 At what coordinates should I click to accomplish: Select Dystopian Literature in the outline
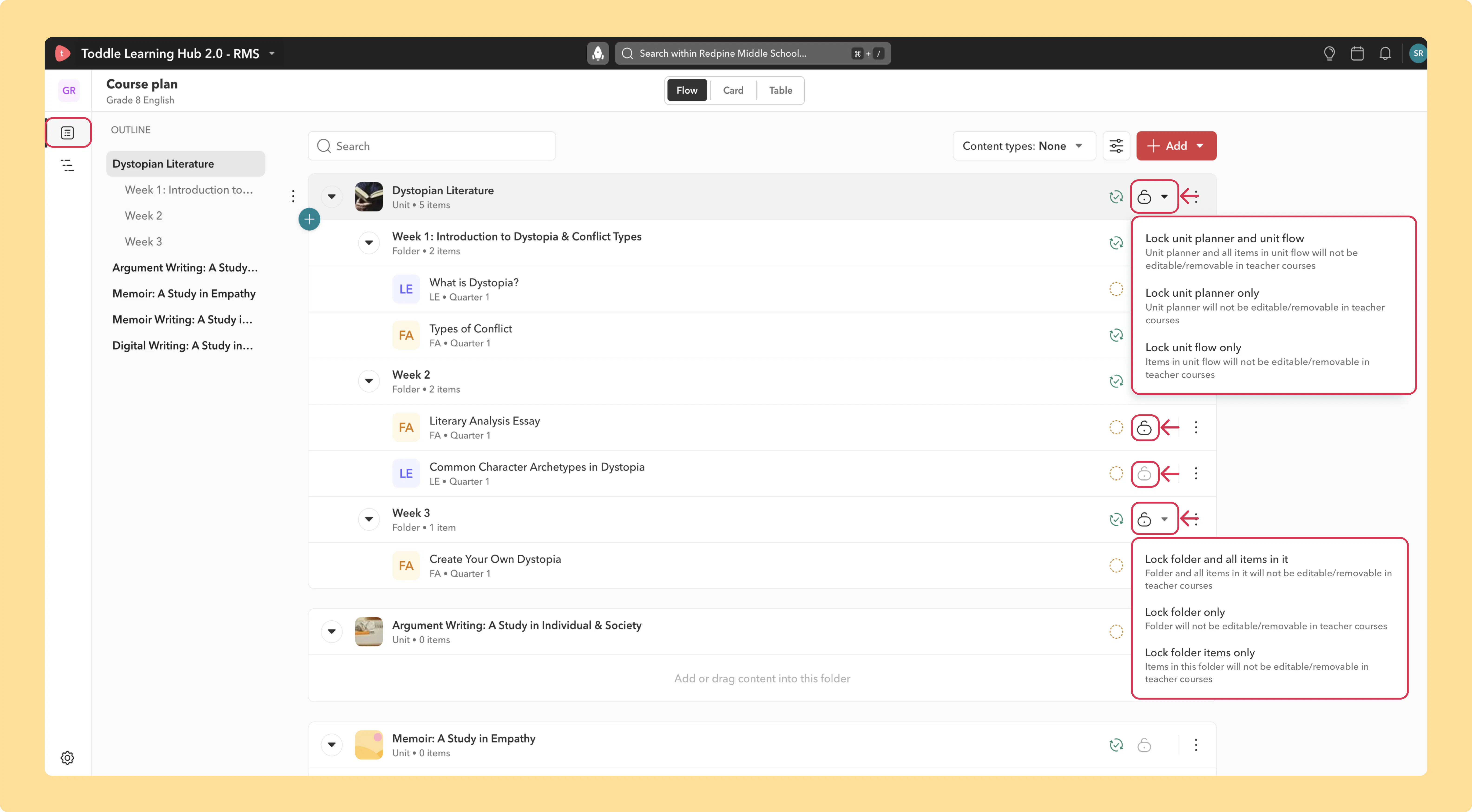[x=186, y=164]
